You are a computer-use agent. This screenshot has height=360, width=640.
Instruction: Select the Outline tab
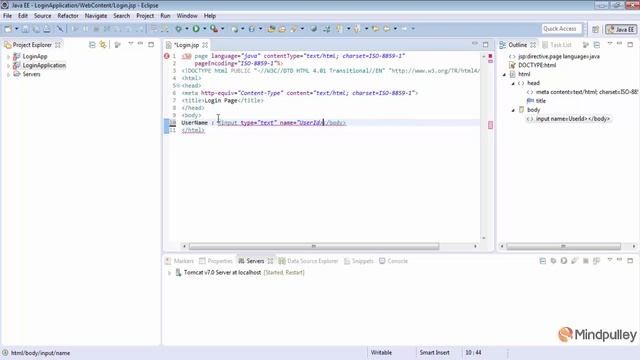tap(517, 45)
